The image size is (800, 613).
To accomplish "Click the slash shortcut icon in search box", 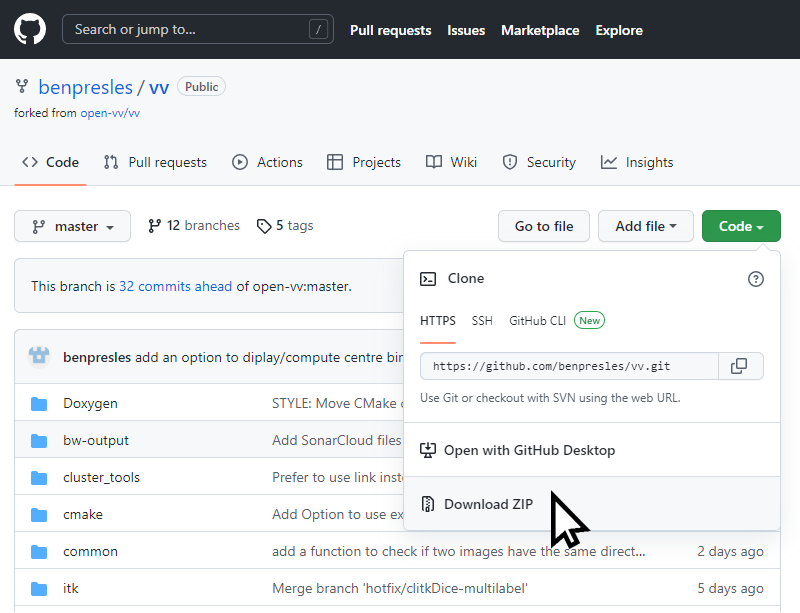I will [x=318, y=30].
